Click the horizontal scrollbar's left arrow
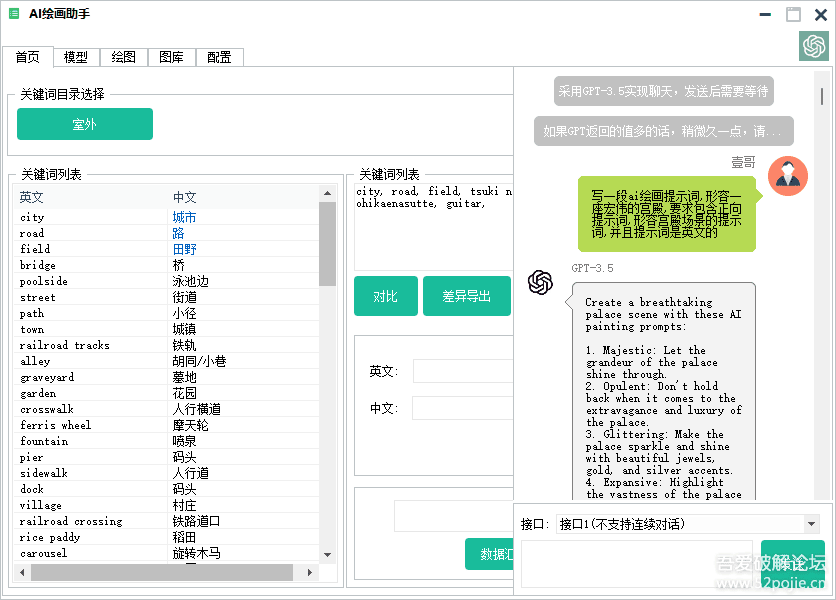The height and width of the screenshot is (600, 836). 21,573
